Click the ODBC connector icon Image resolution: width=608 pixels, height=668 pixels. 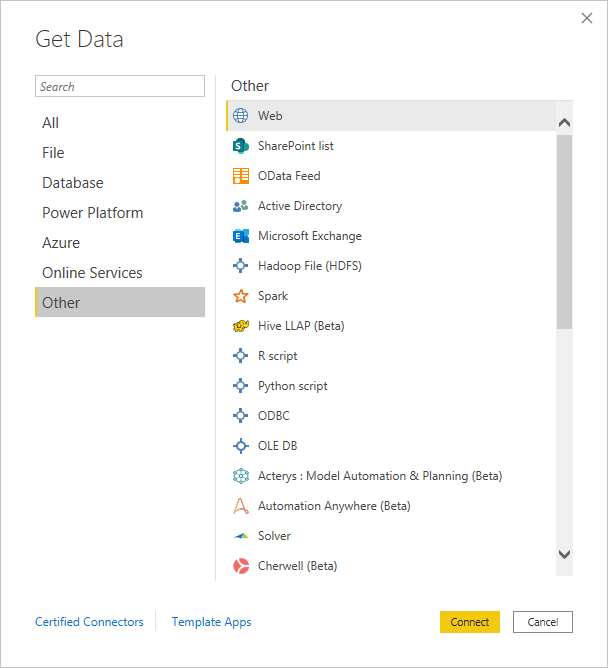click(x=241, y=415)
